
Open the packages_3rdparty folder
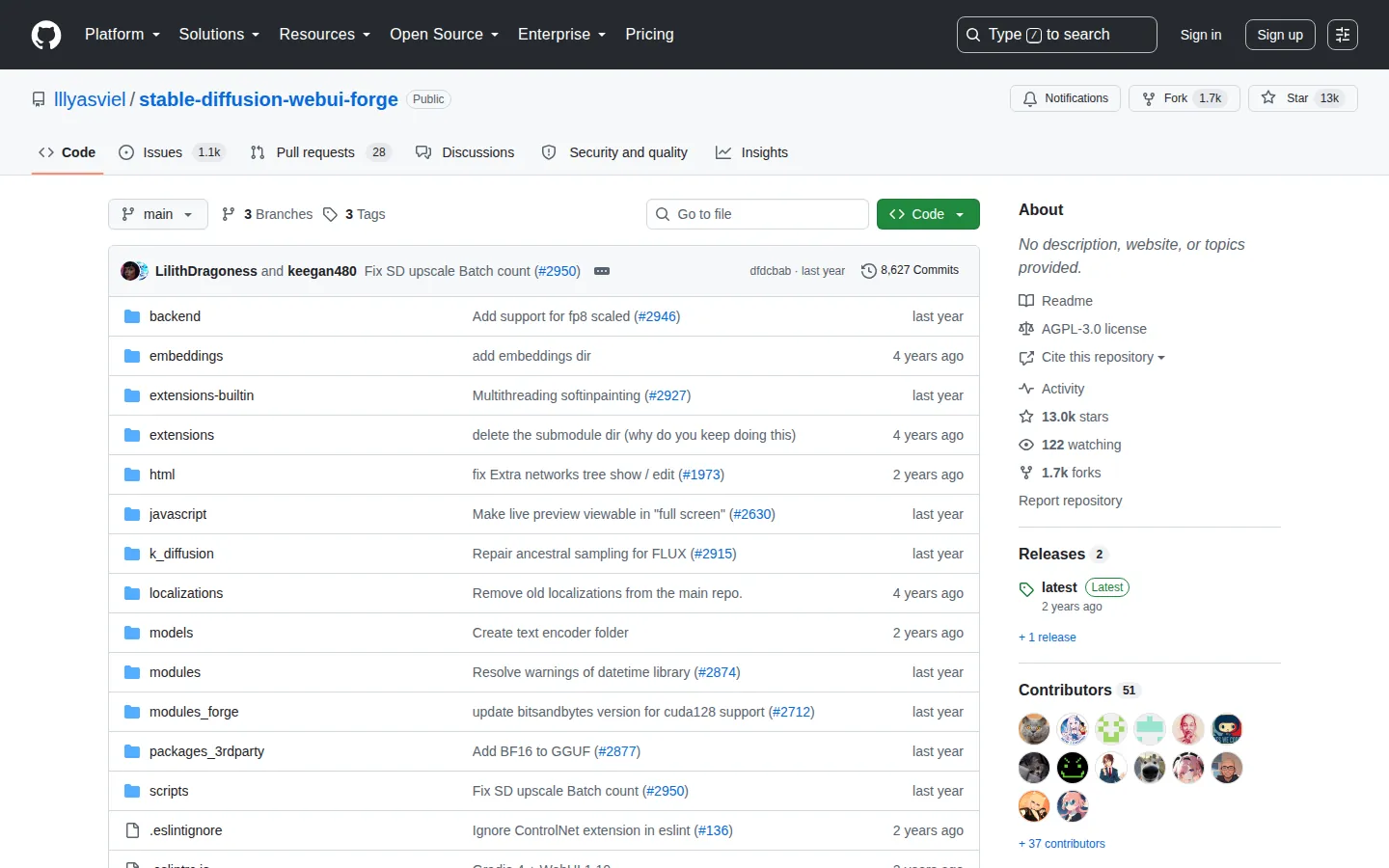coord(206,751)
